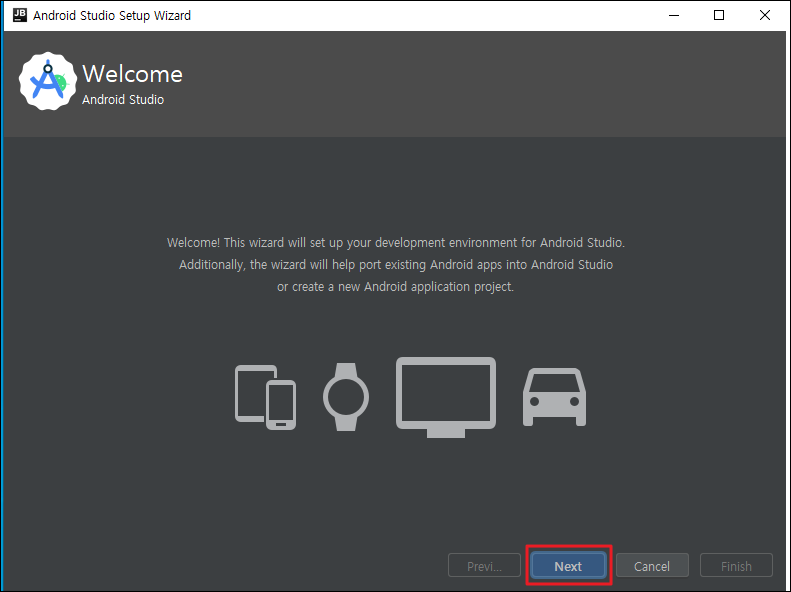Click the line 'Additionally, the wizard will help port'

pos(396,265)
